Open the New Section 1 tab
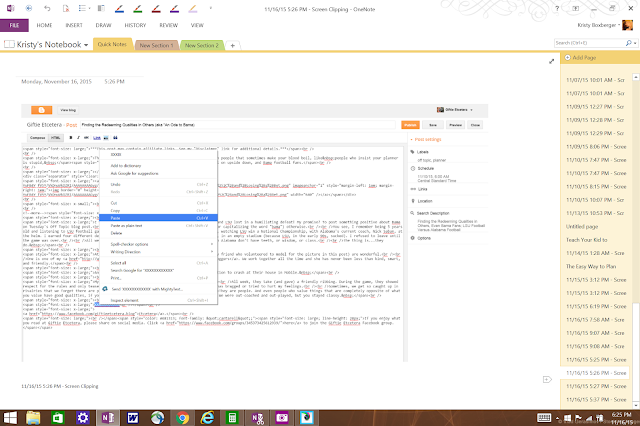The height and width of the screenshot is (426, 640). point(156,45)
